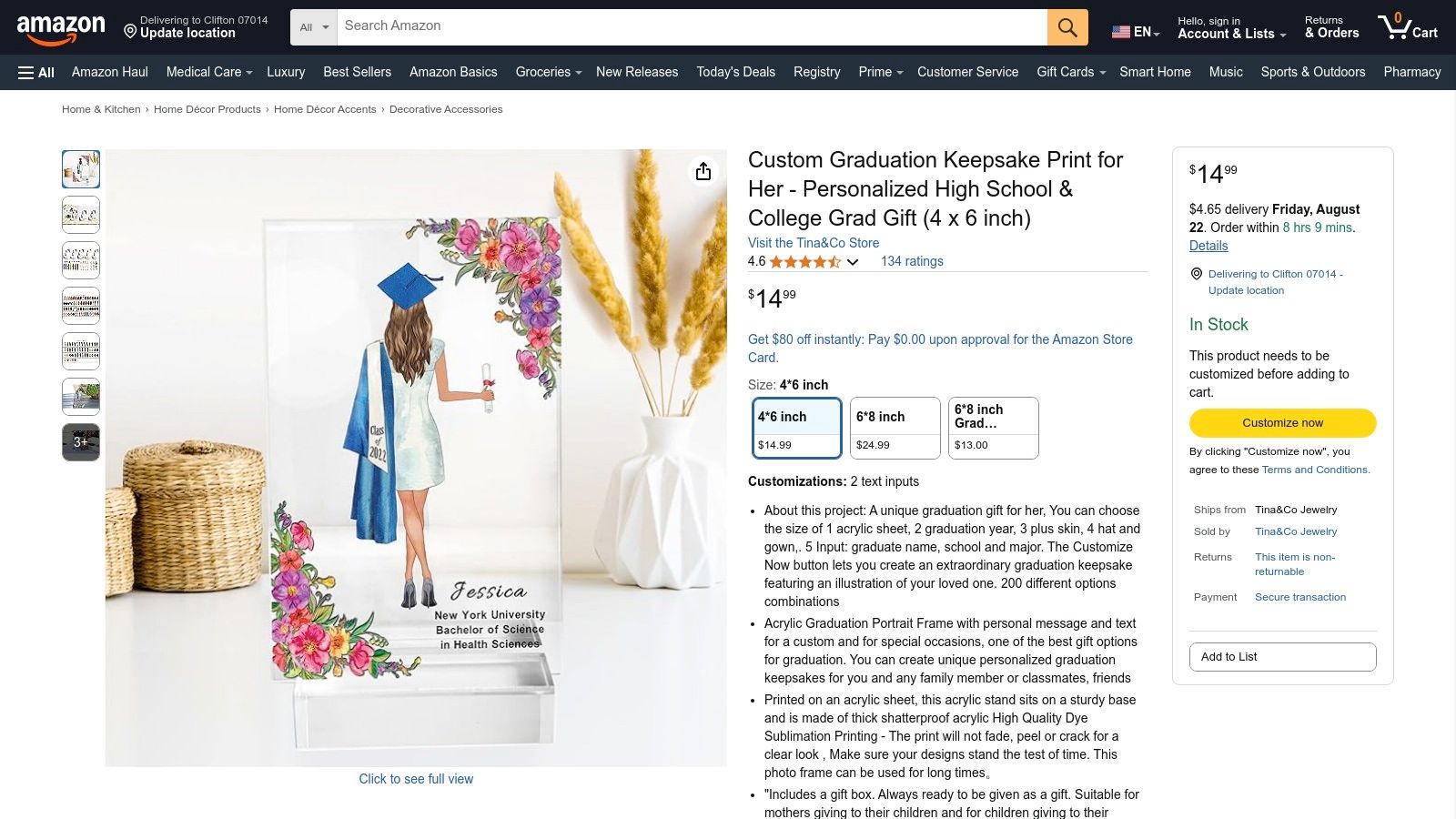Open the All hamburger menu
The height and width of the screenshot is (819, 1456).
[x=35, y=72]
